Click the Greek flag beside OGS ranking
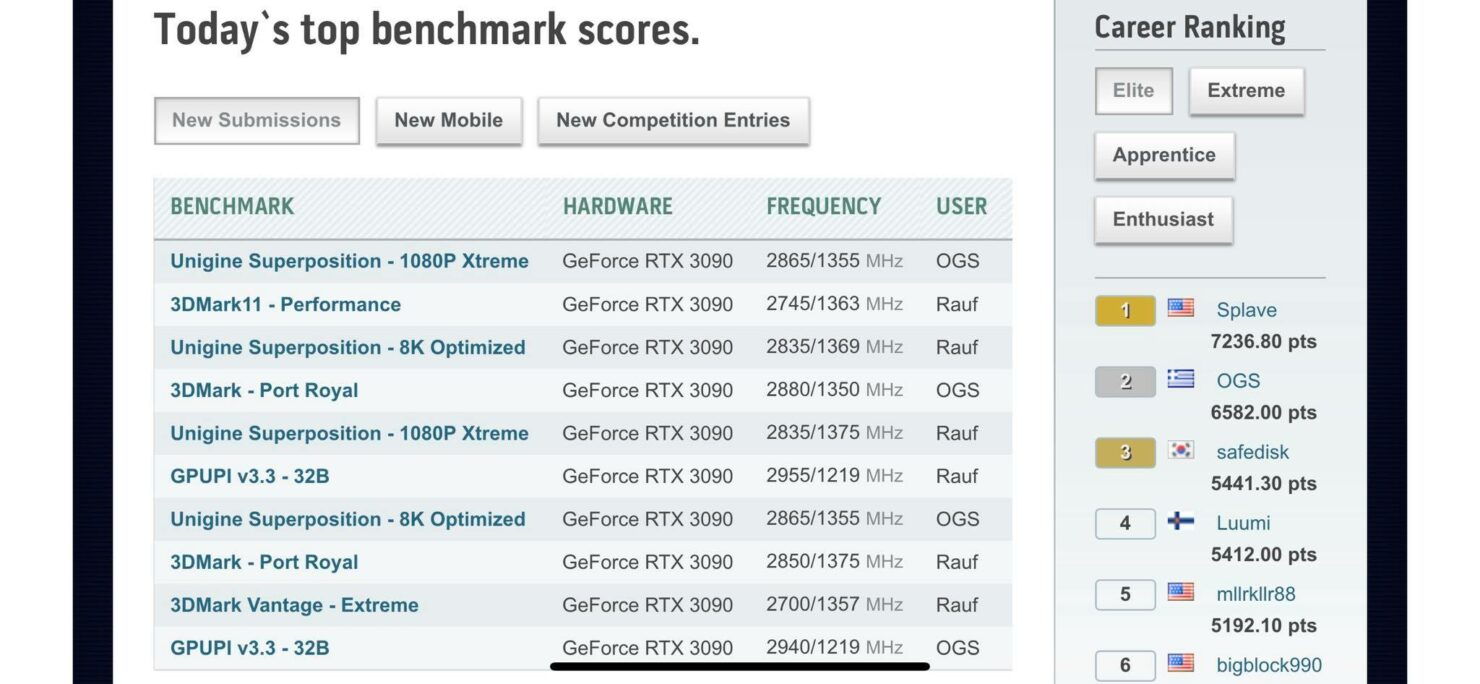Viewport: 1480px width, 684px height. pos(1181,379)
